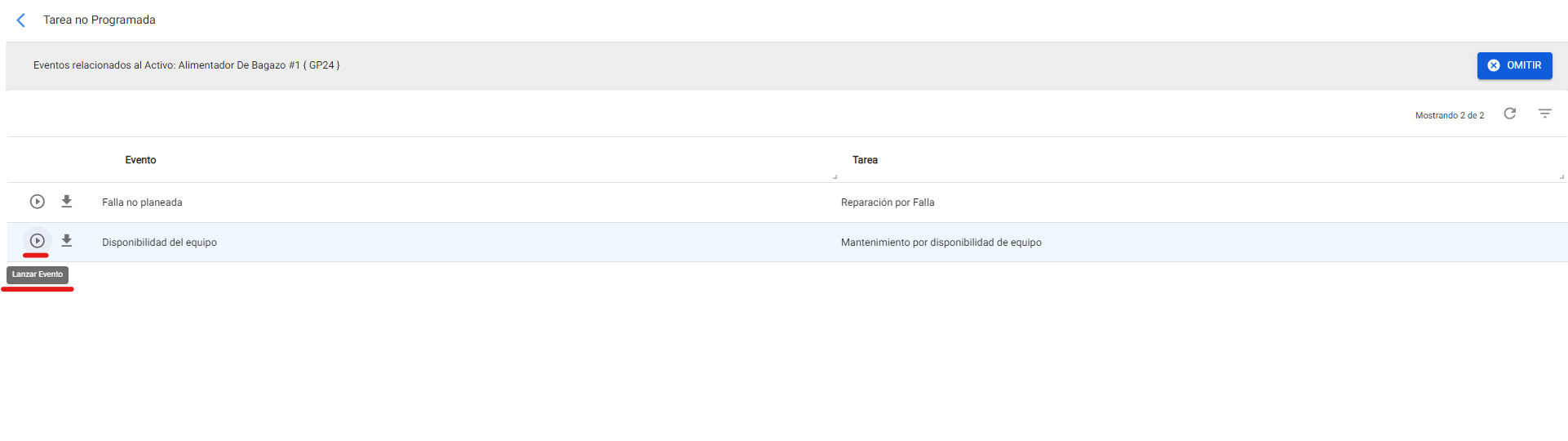
Task: Click the 'Reparación por Falla' task cell
Action: (888, 203)
